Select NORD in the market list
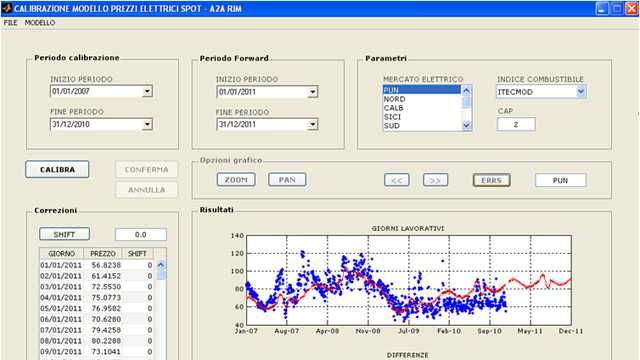The width and height of the screenshot is (640, 360). point(422,99)
